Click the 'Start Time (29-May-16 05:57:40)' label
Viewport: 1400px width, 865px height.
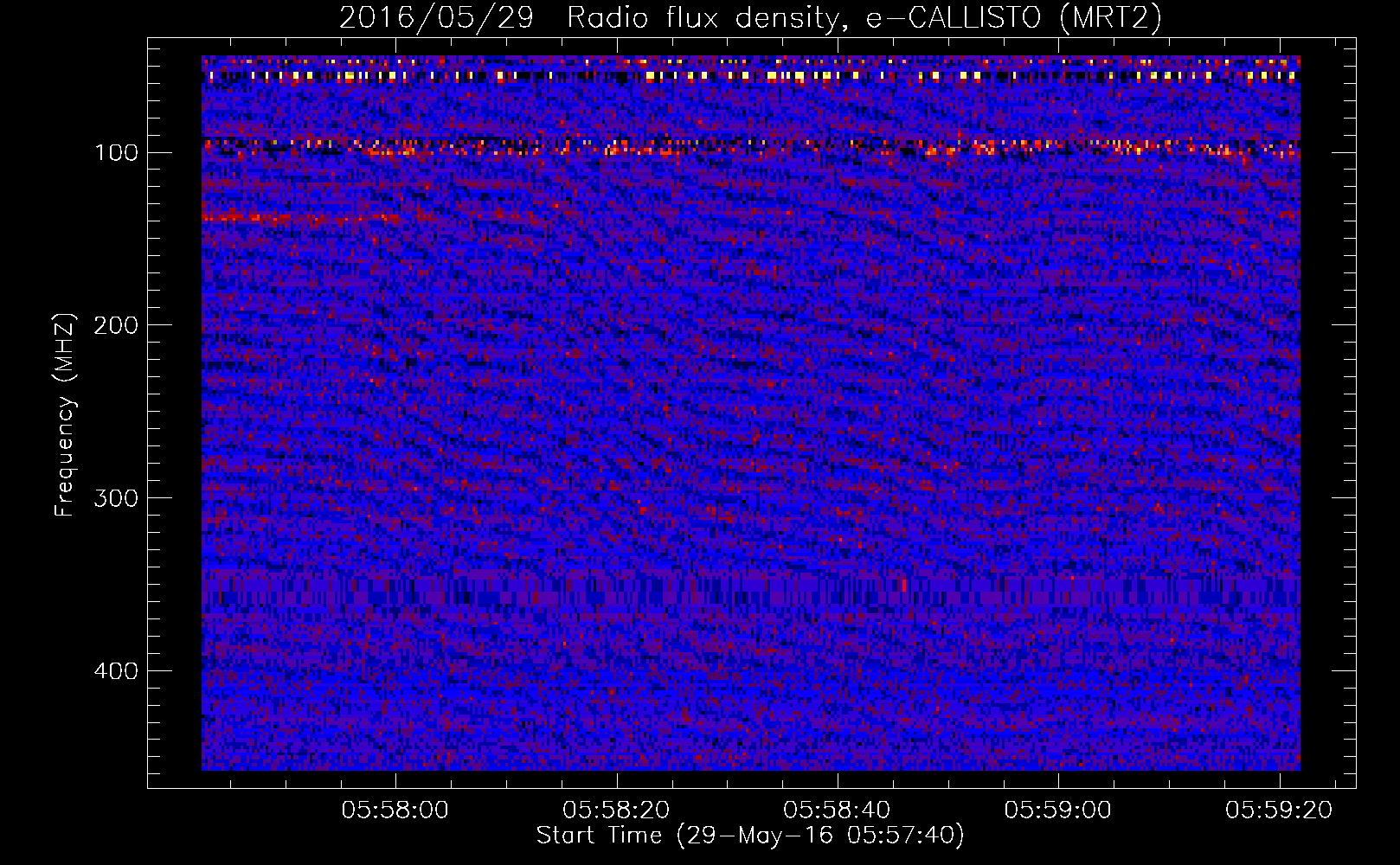click(750, 836)
